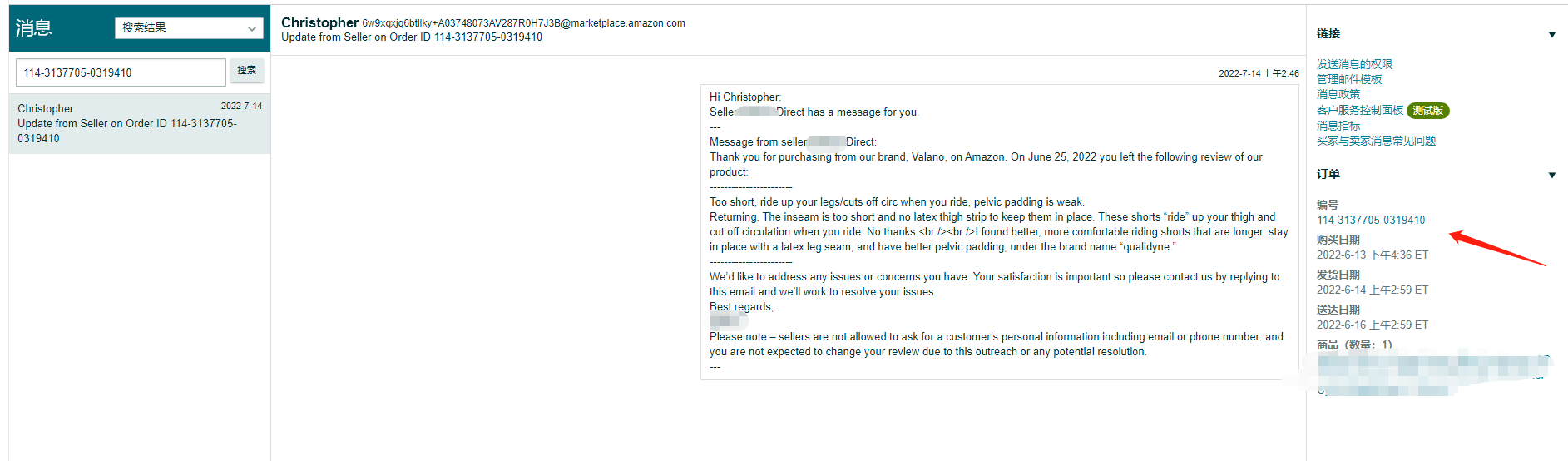
Task: Click the 2022-7-14 date in the message list
Action: click(241, 106)
